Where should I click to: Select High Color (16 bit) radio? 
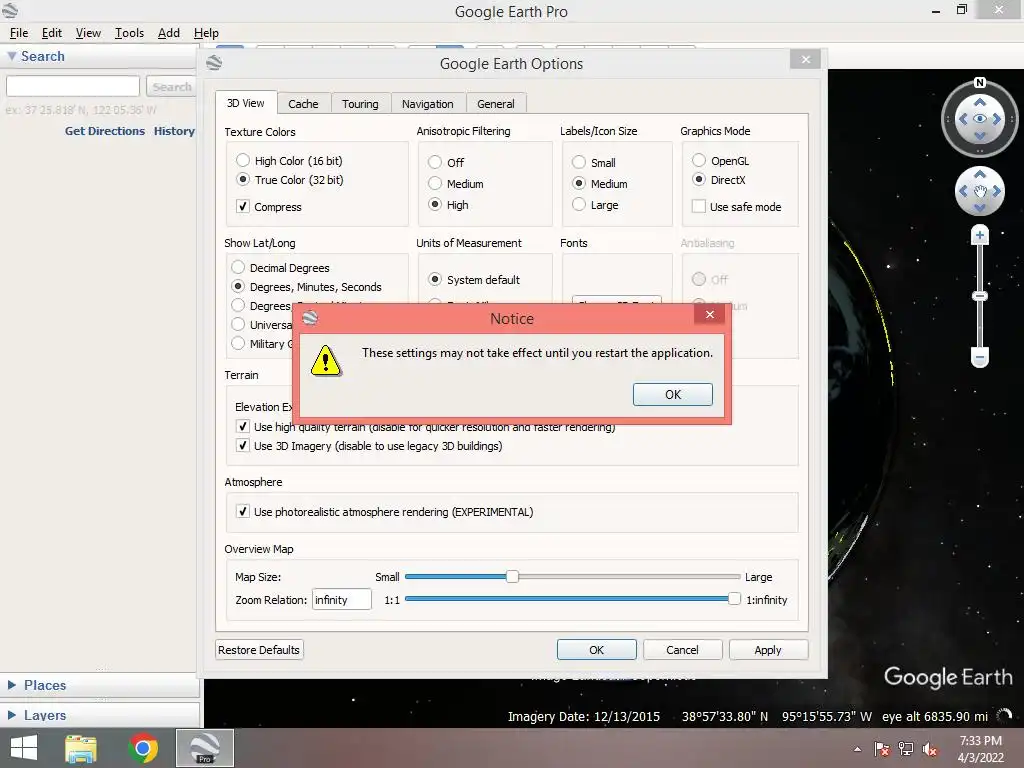(243, 160)
